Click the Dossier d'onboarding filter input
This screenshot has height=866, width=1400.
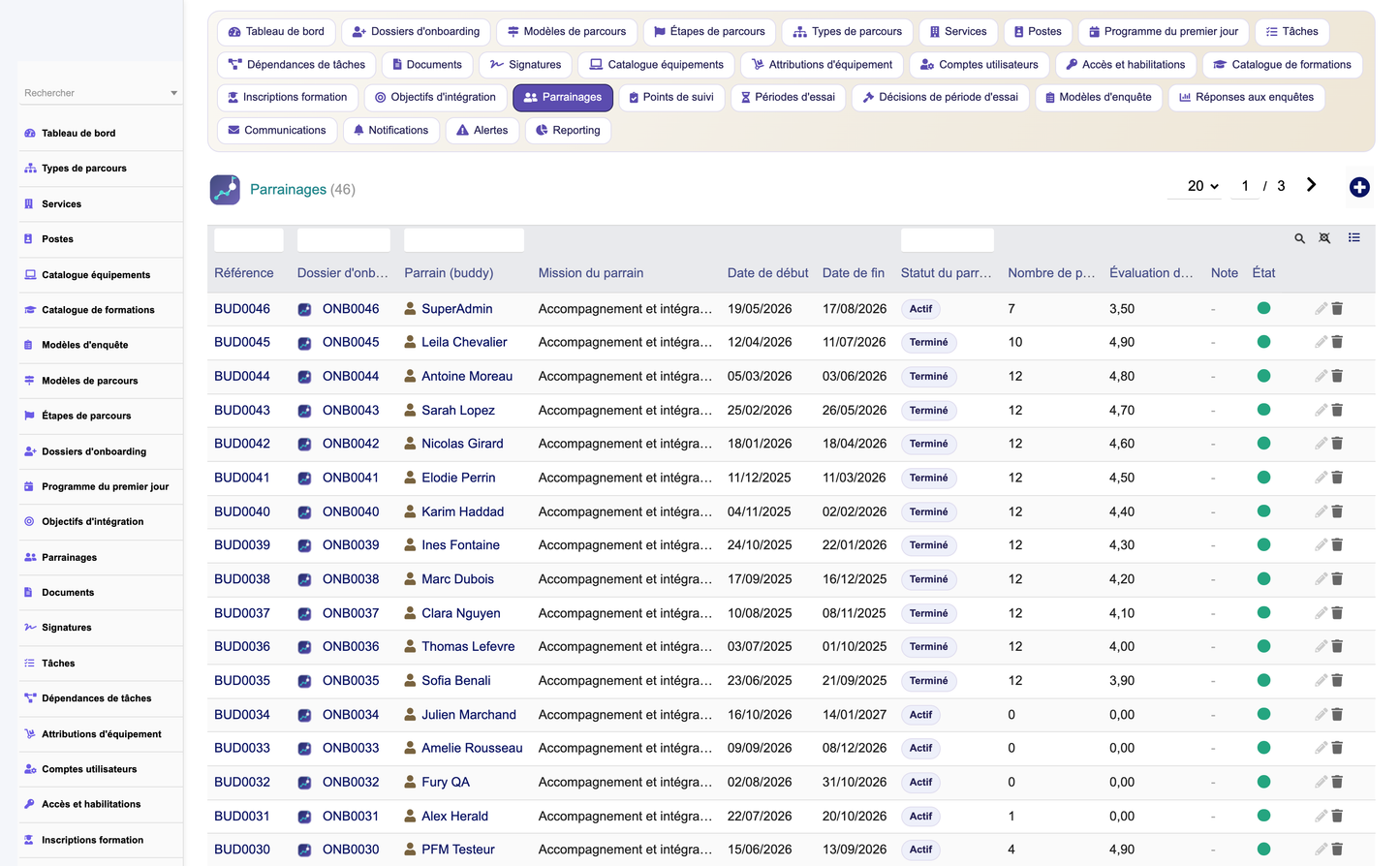(x=344, y=240)
